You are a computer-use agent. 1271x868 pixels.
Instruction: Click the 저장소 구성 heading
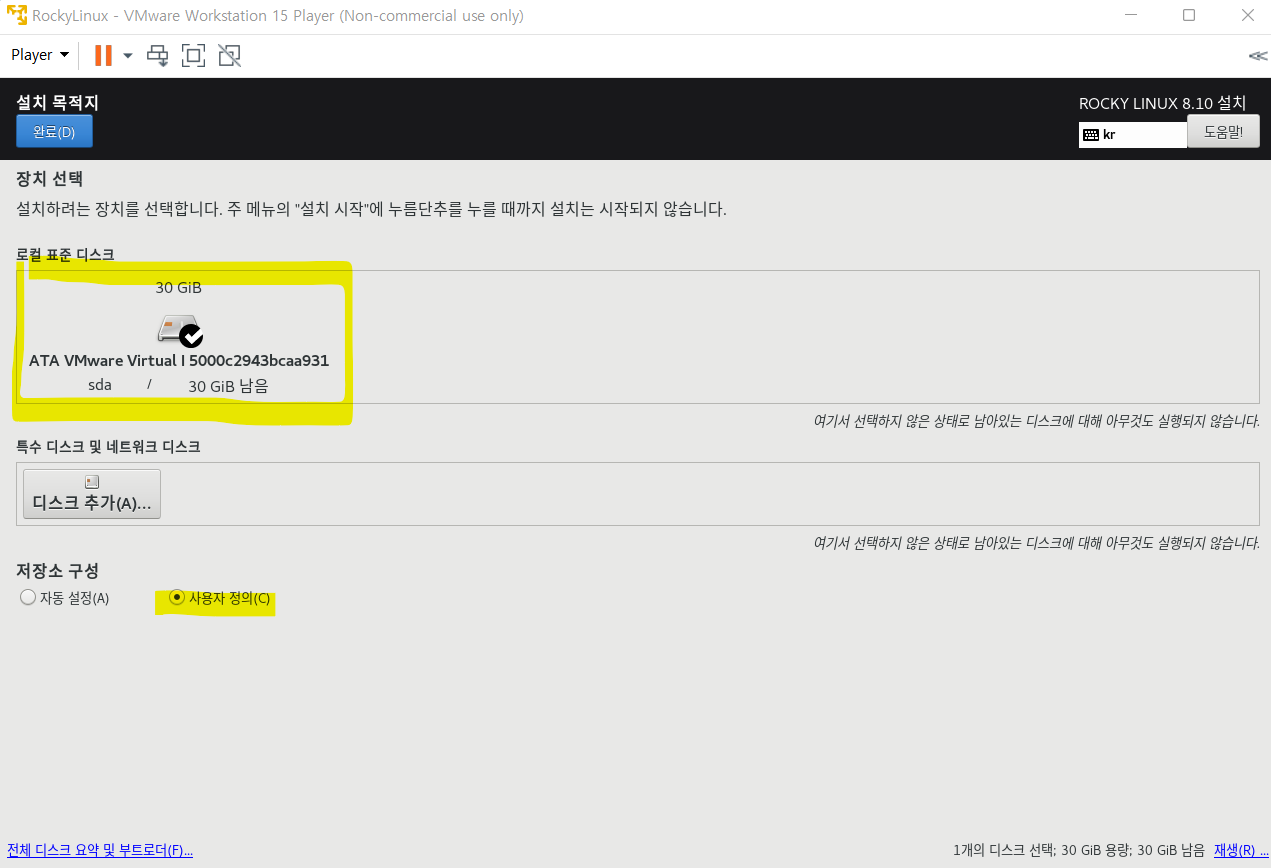point(58,570)
